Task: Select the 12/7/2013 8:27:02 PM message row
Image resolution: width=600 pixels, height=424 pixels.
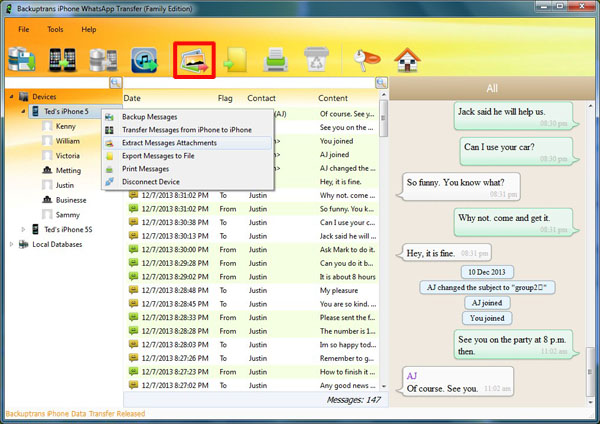Action: point(253,385)
